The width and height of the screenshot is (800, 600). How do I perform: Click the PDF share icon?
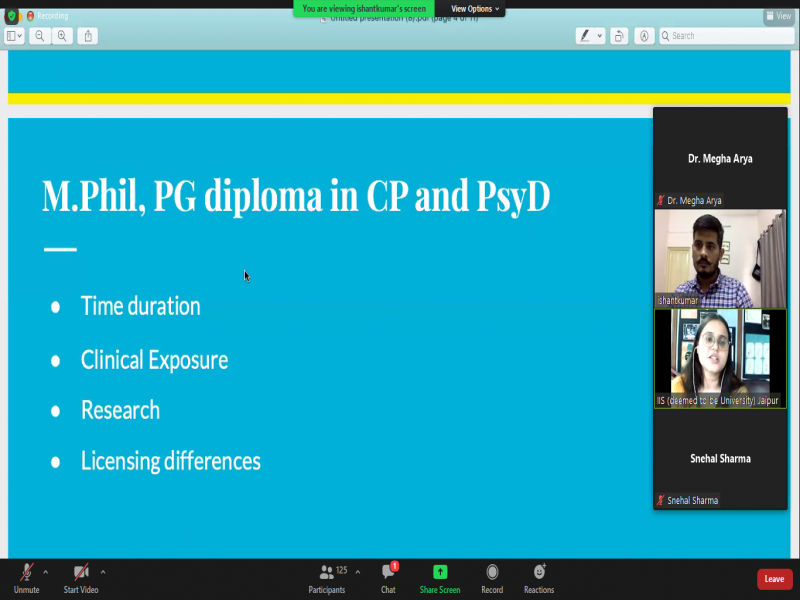tap(89, 36)
